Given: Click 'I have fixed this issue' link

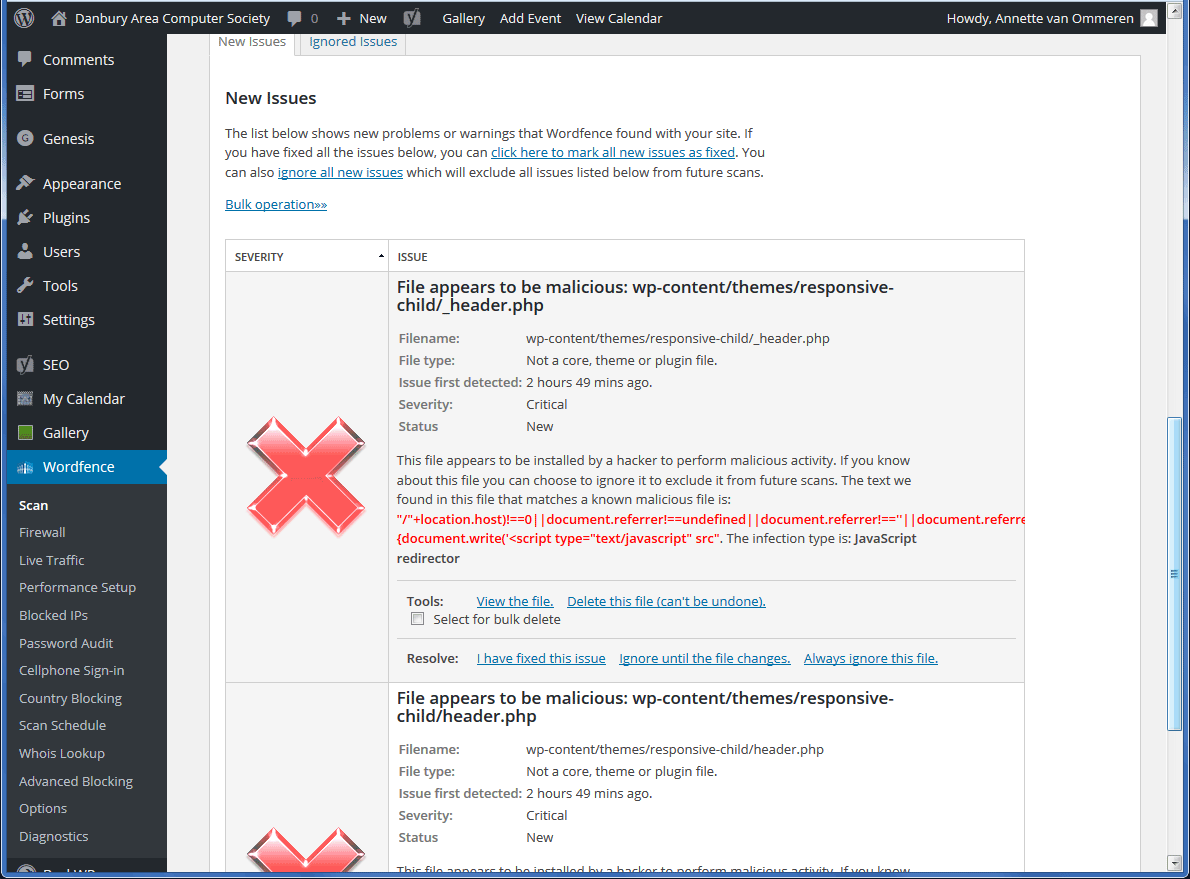Looking at the screenshot, I should (541, 658).
